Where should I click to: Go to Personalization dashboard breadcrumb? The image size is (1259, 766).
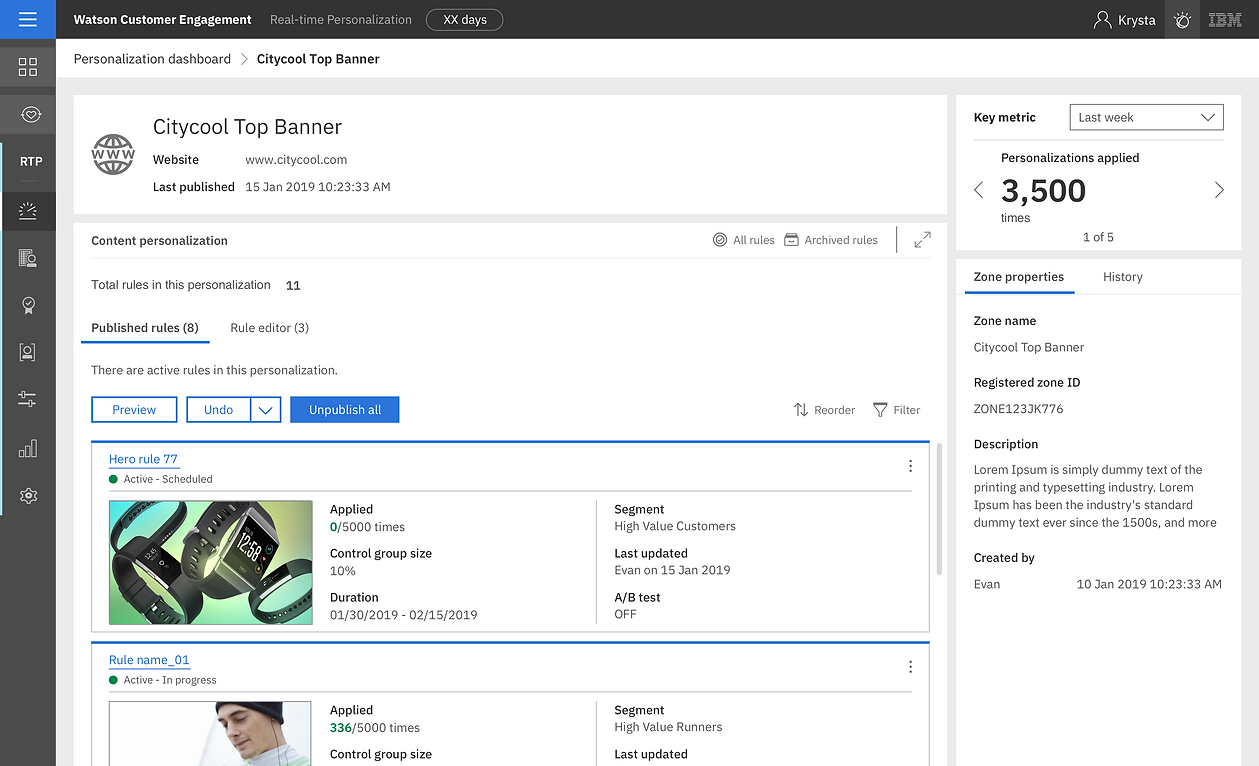(x=152, y=59)
